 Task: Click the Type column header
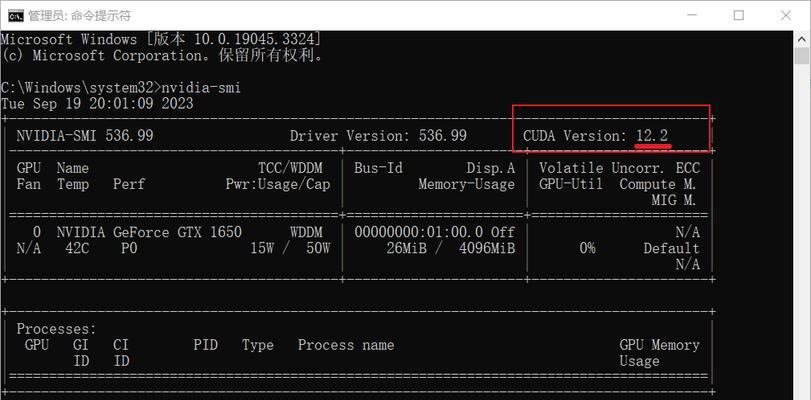point(258,345)
